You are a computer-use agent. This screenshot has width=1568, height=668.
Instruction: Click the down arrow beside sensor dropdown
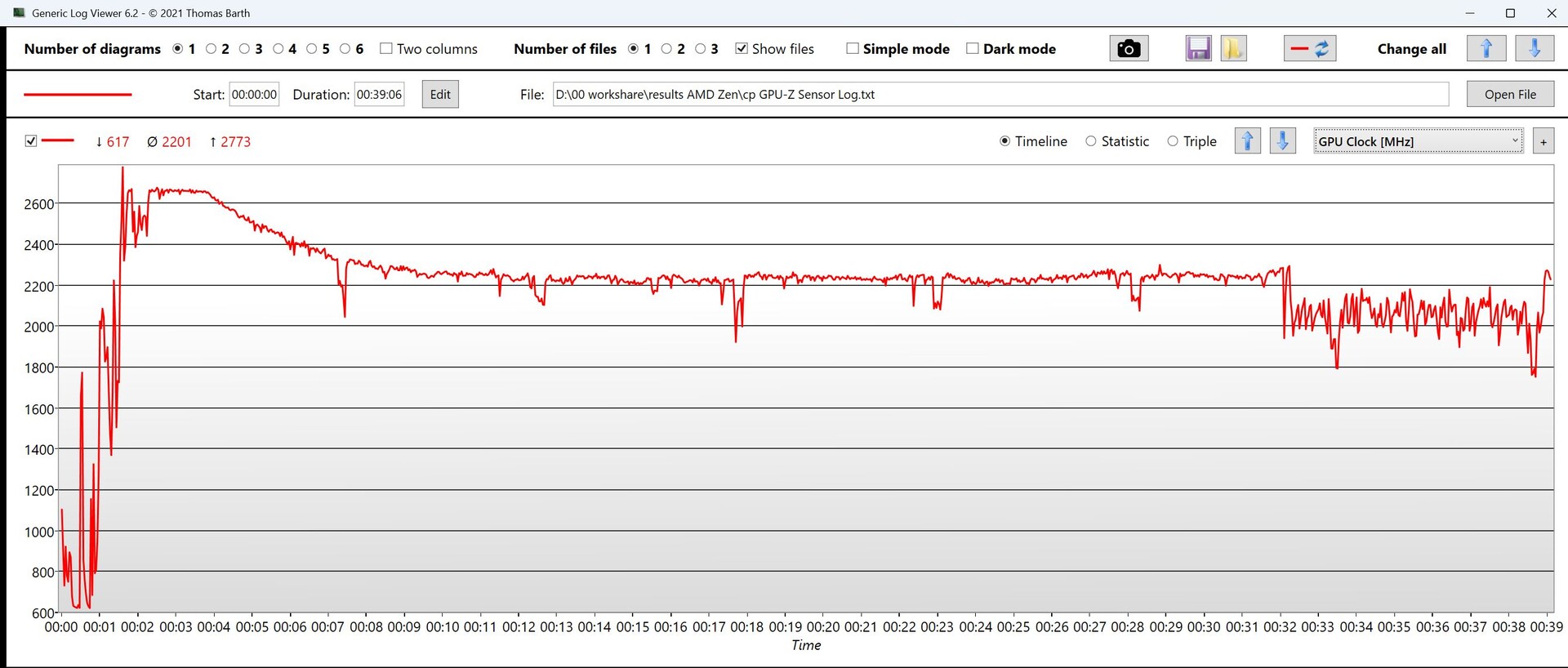coord(1282,141)
